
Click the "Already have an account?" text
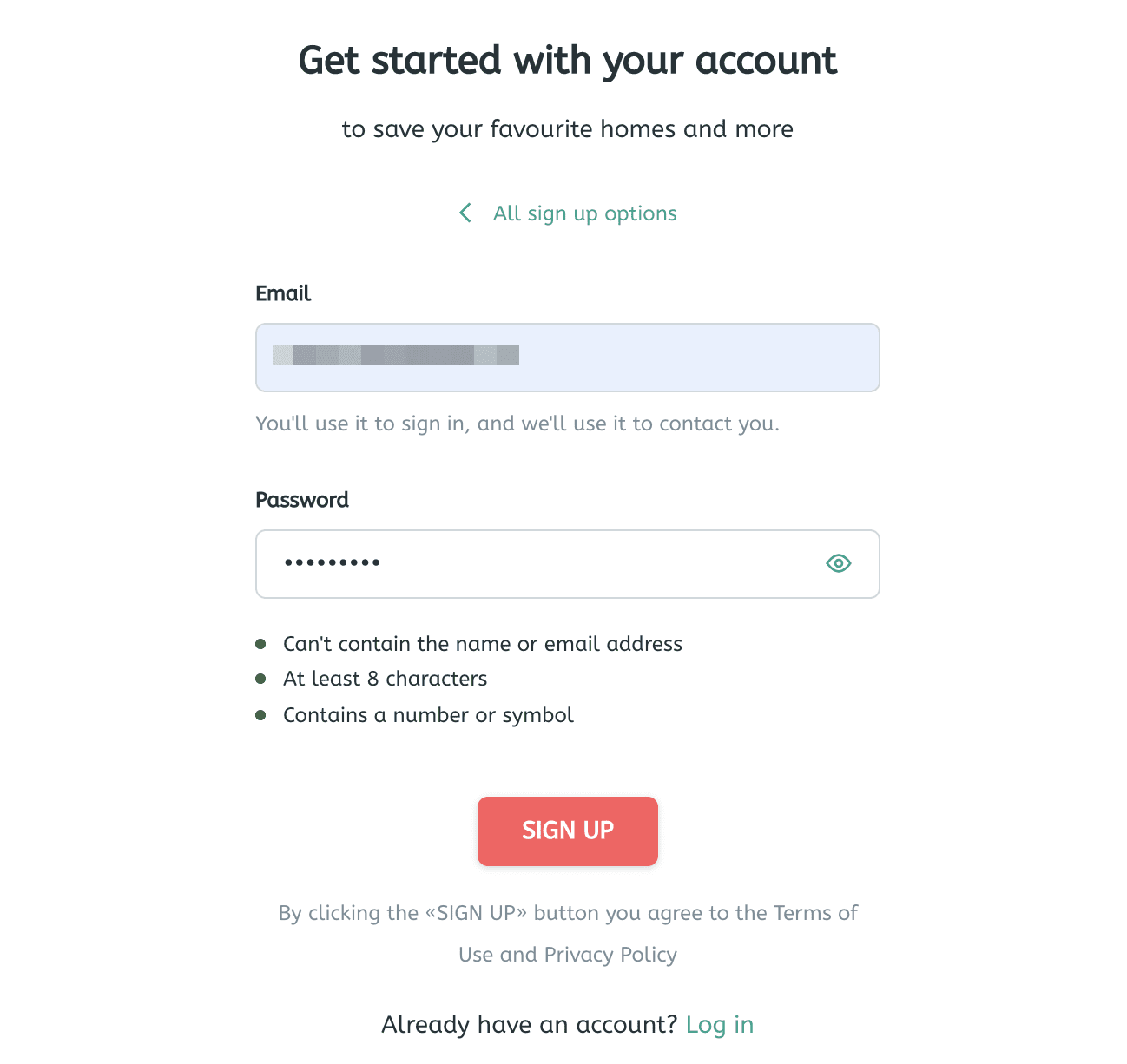coord(529,1025)
